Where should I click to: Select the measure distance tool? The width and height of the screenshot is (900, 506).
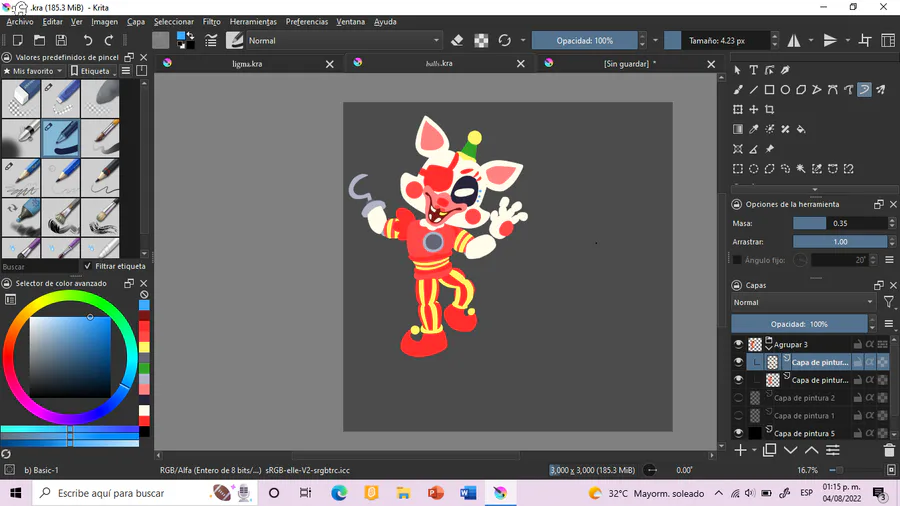[x=754, y=149]
